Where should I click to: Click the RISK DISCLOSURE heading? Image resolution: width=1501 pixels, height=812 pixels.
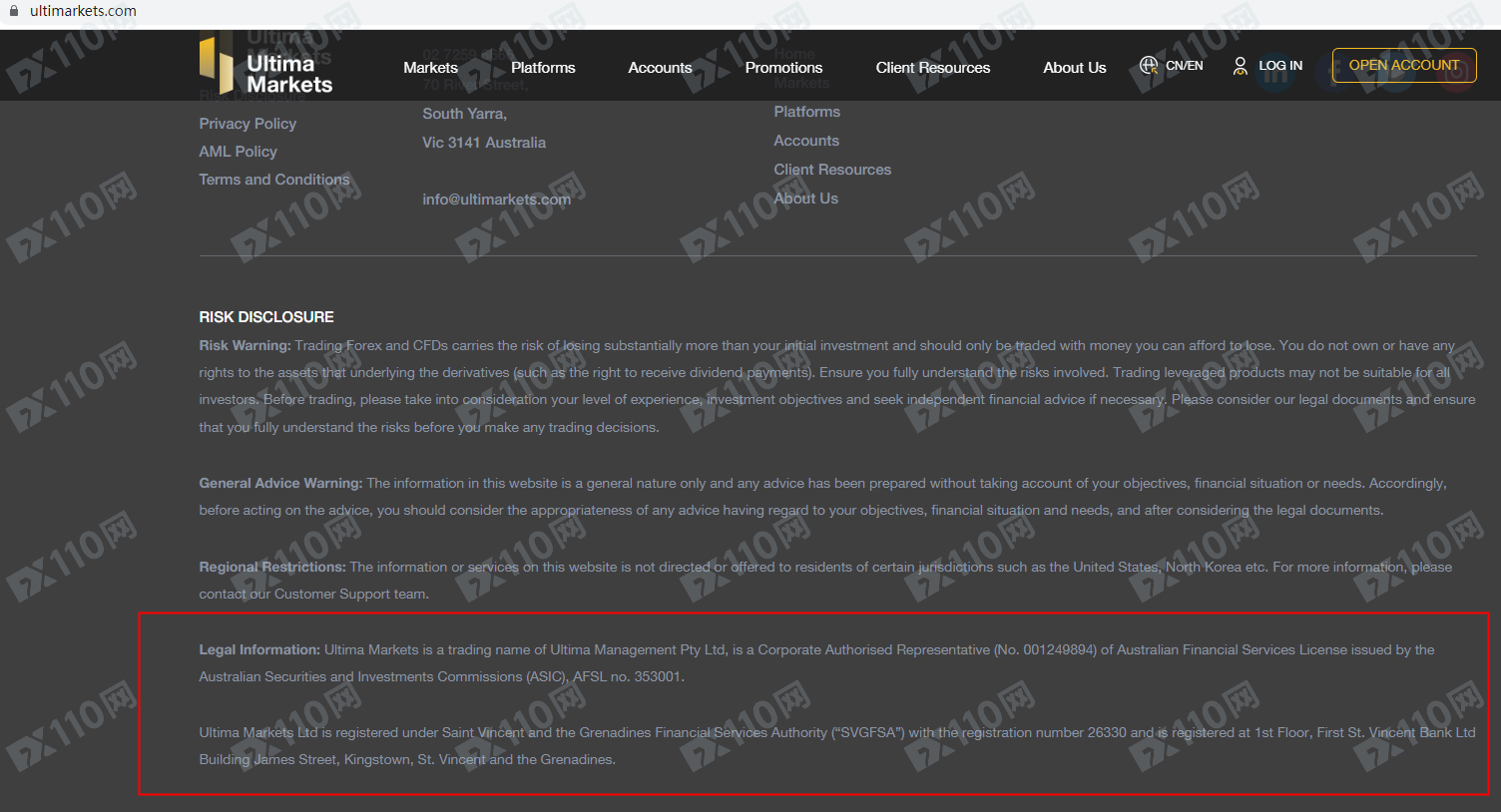[266, 317]
